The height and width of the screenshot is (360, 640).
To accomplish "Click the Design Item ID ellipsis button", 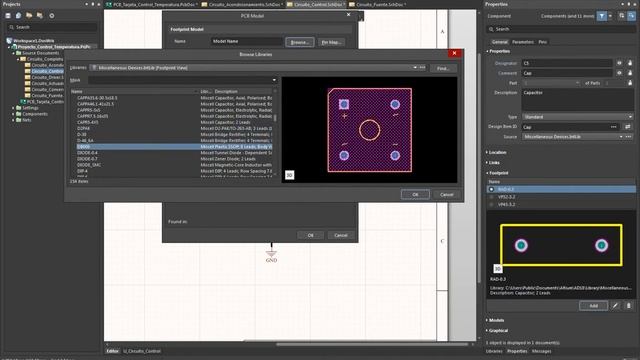I will coord(613,127).
